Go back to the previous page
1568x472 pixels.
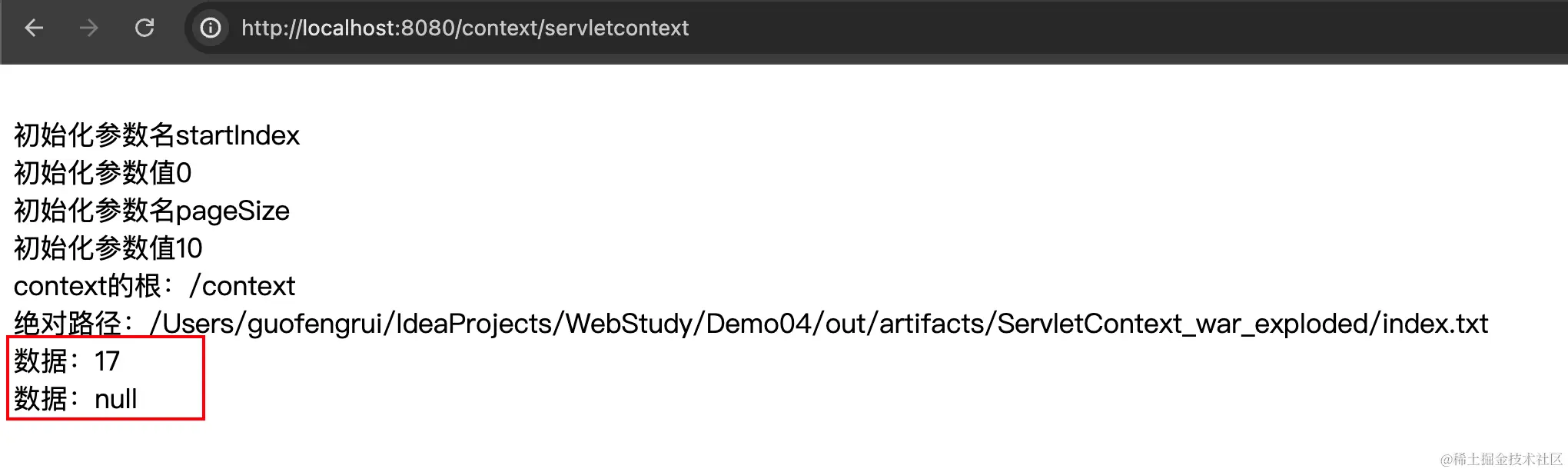(x=34, y=28)
